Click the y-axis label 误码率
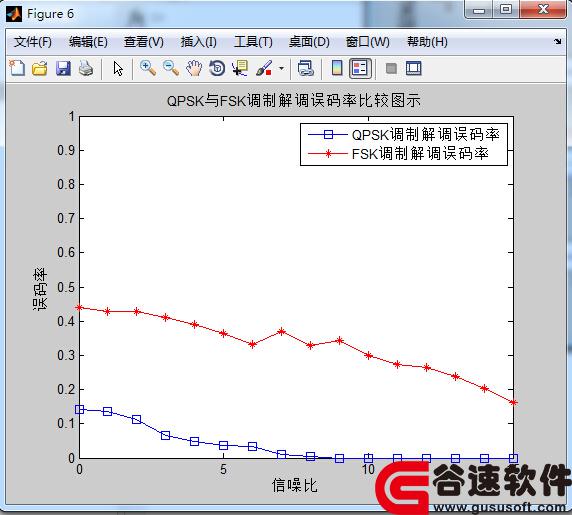This screenshot has height=515, width=572. [40, 289]
